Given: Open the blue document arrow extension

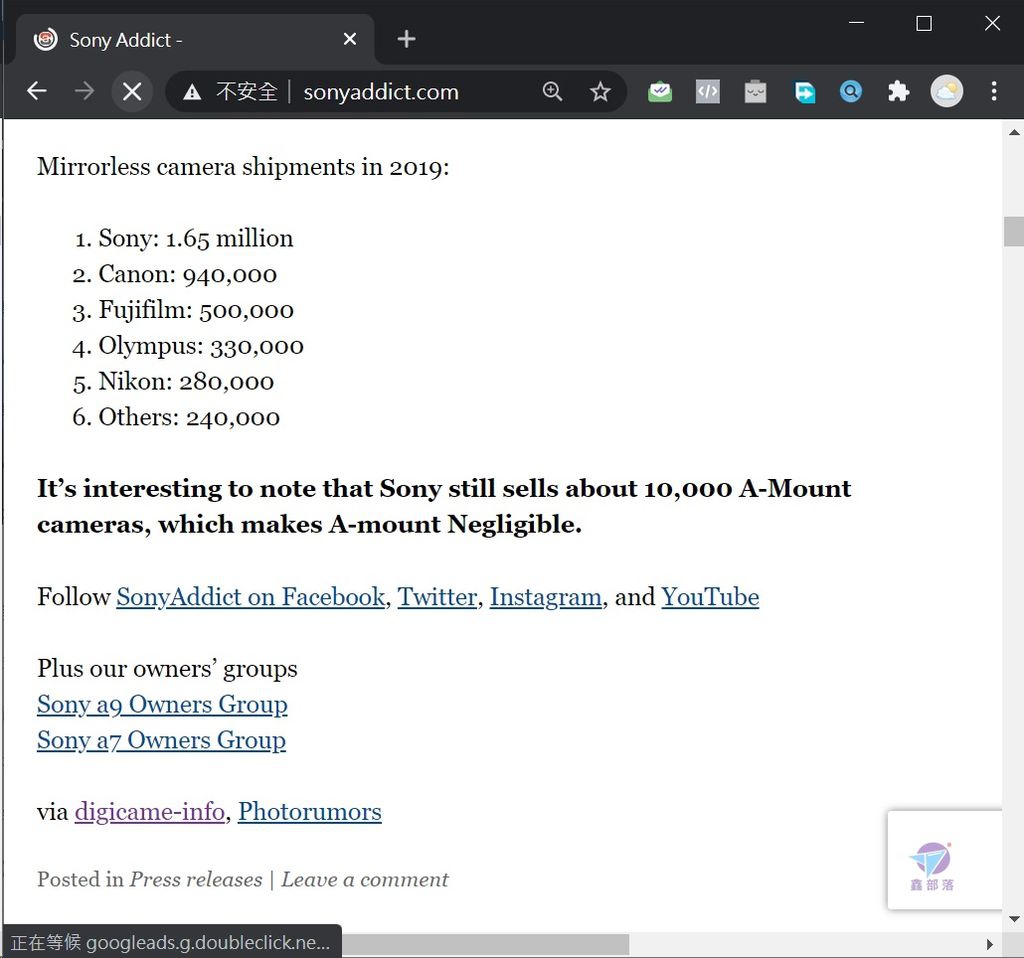Looking at the screenshot, I should [804, 91].
